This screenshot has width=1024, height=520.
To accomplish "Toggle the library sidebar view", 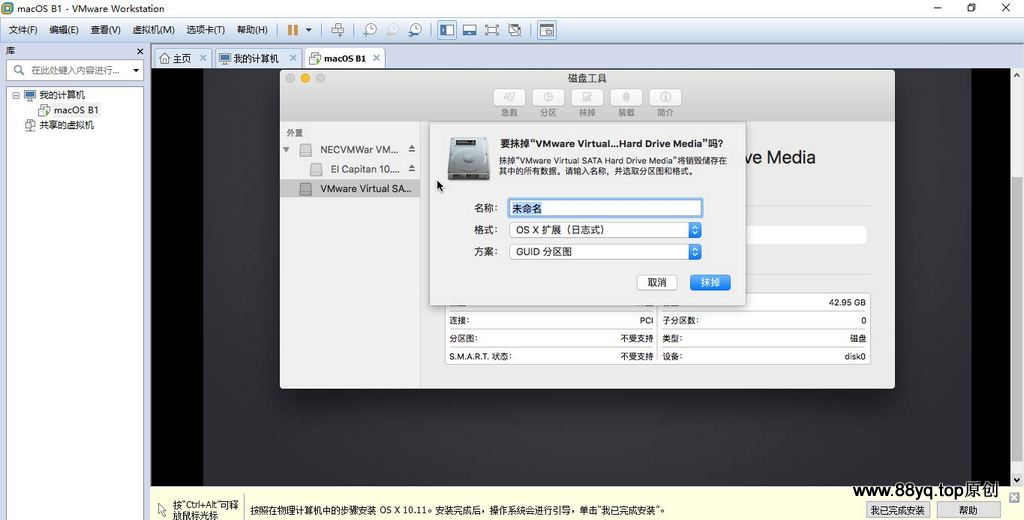I will pos(447,30).
